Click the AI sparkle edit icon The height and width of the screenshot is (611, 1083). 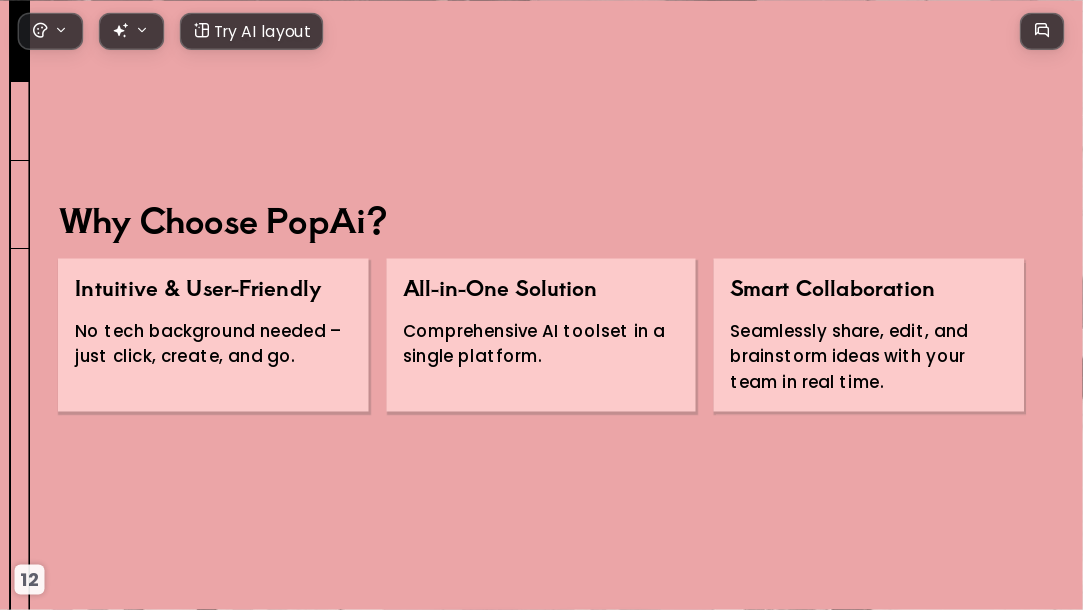click(121, 31)
